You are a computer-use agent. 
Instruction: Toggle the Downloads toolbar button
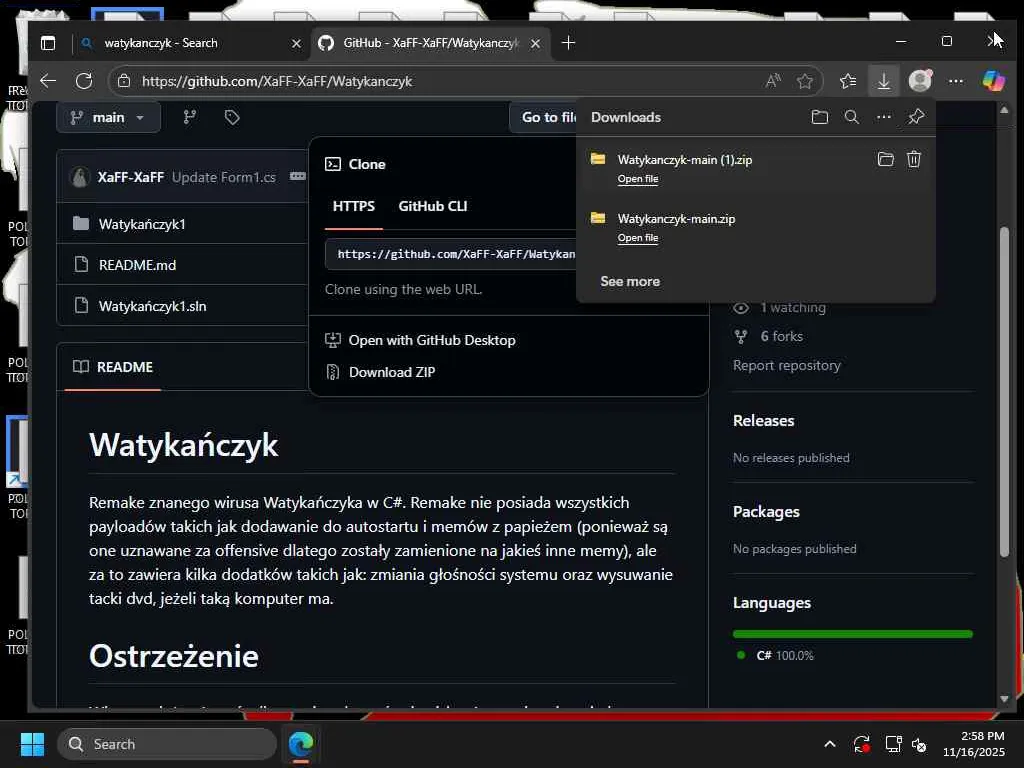coord(884,81)
